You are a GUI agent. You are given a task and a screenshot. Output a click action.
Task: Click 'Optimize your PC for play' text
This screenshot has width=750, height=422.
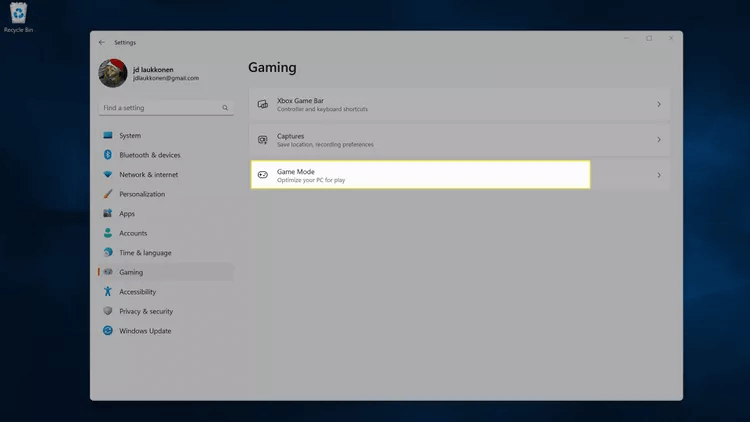pyautogui.click(x=311, y=180)
